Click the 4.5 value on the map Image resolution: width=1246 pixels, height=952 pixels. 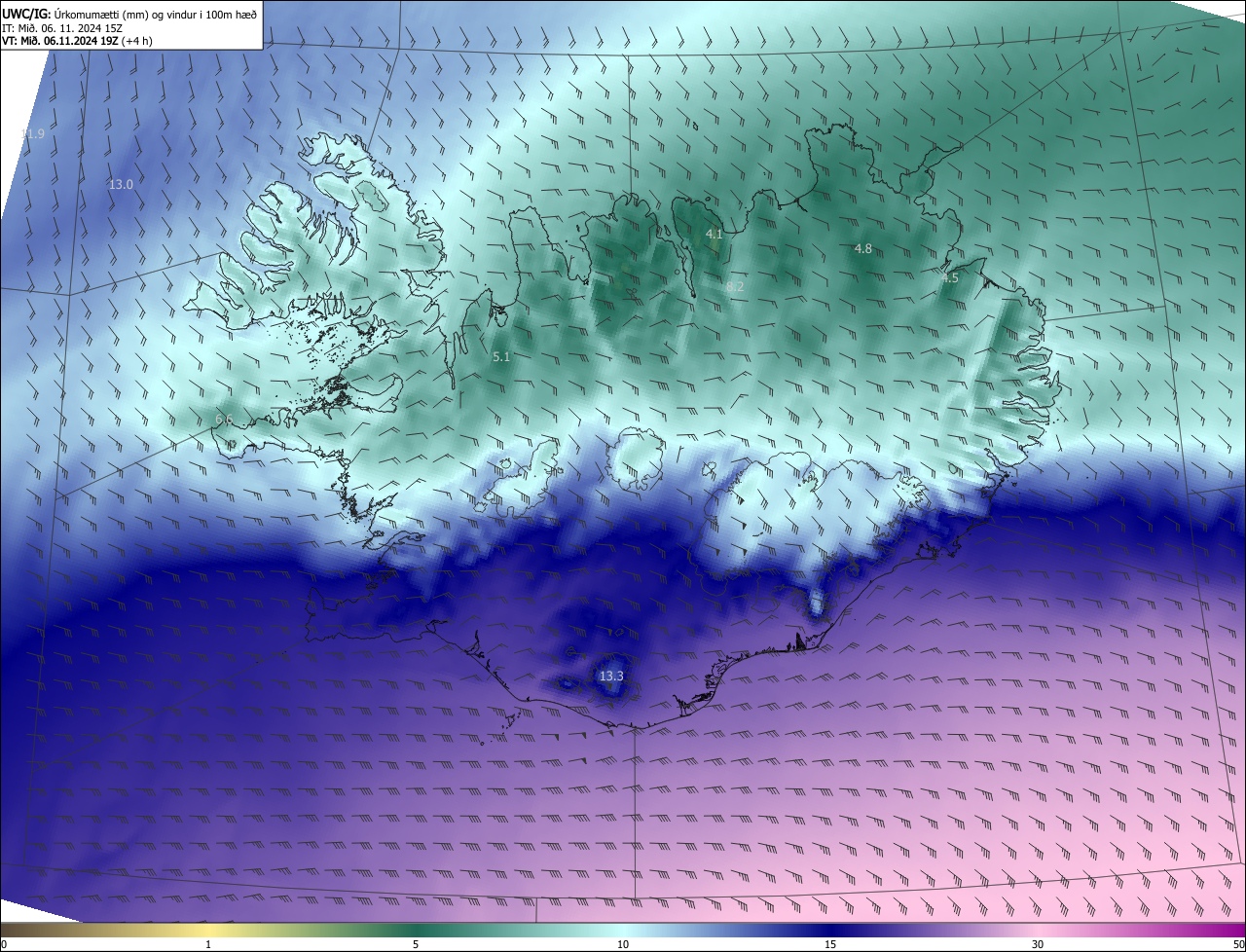tap(951, 278)
